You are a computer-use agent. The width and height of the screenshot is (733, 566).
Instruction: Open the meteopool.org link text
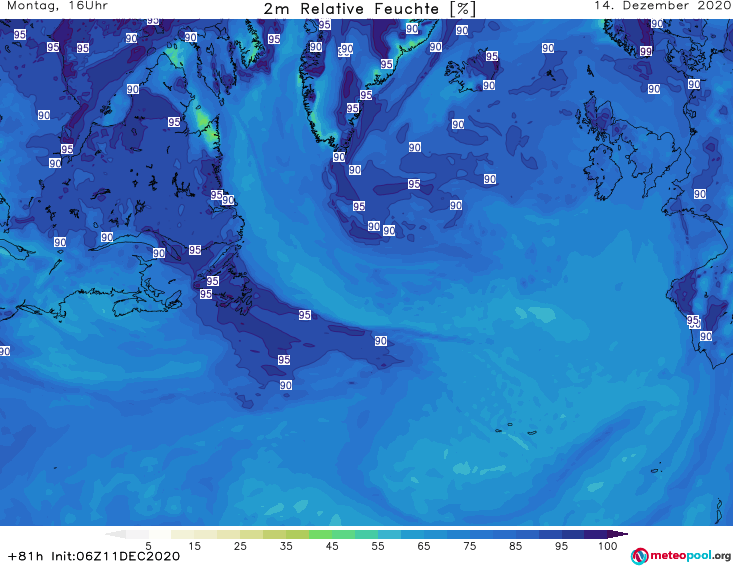[x=690, y=555]
